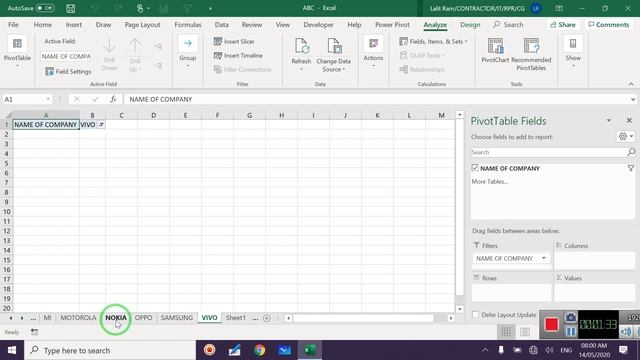Open the mail app in taskbar
The width and height of the screenshot is (640, 360).
click(284, 350)
